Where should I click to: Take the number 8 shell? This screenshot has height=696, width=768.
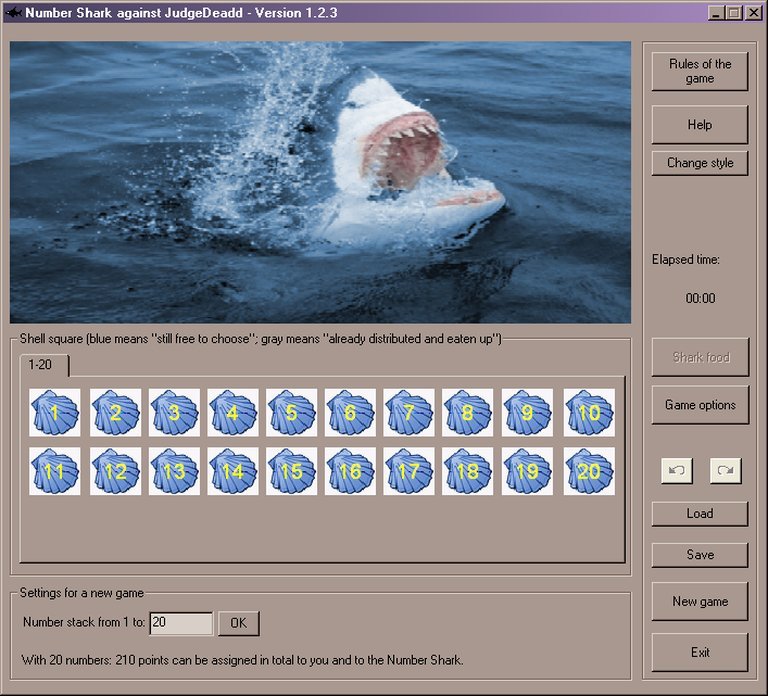point(468,412)
